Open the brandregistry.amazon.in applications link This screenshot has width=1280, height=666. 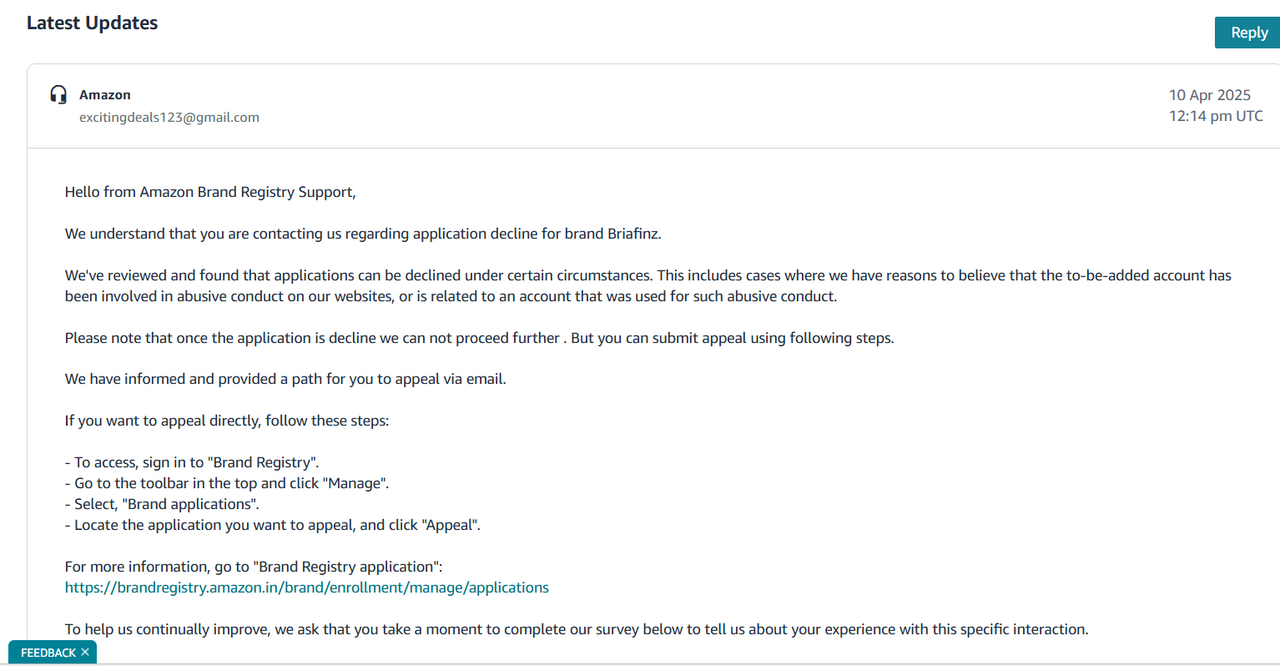click(306, 588)
